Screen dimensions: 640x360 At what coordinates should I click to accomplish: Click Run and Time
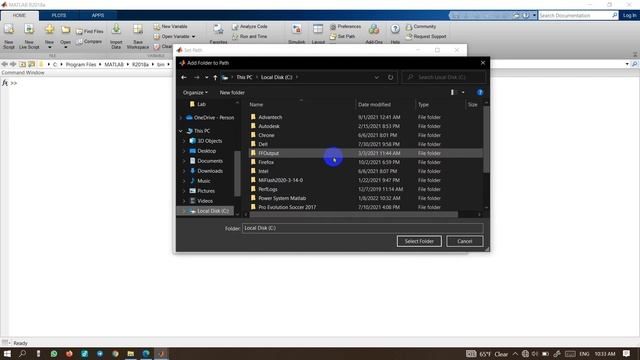coord(250,36)
